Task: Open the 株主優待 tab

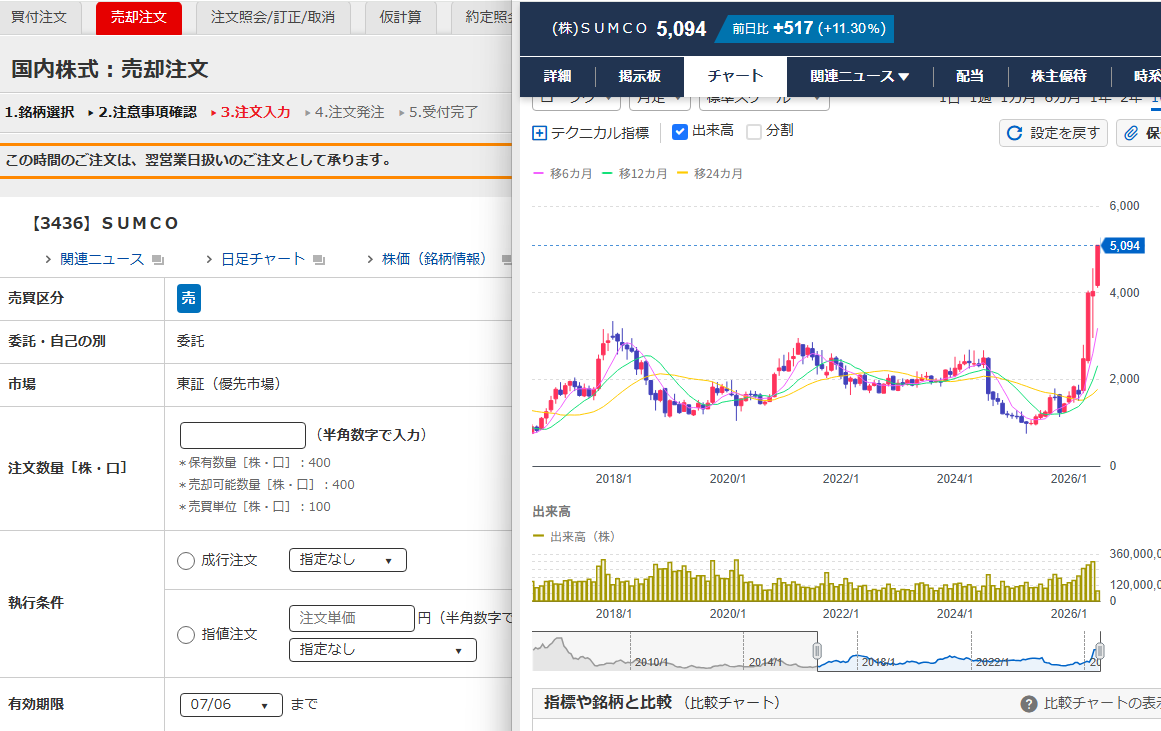Action: coord(1059,76)
